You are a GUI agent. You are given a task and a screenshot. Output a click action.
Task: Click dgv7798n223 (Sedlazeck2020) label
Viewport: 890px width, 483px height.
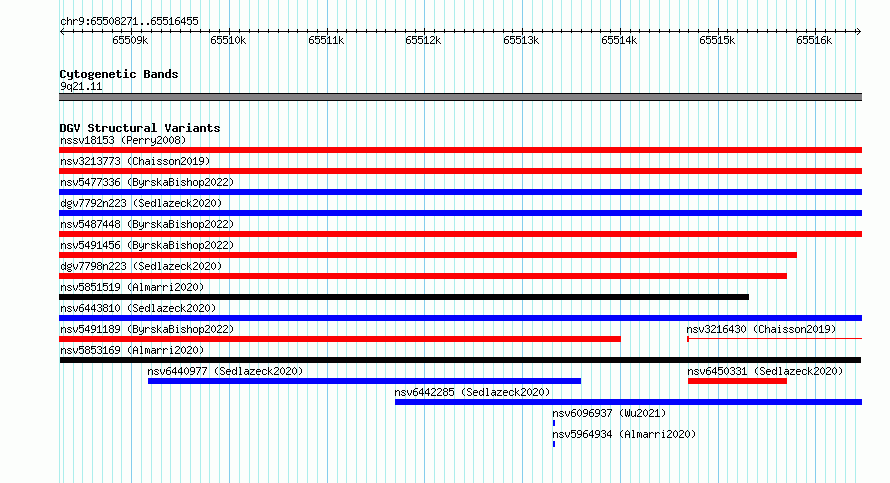point(141,266)
